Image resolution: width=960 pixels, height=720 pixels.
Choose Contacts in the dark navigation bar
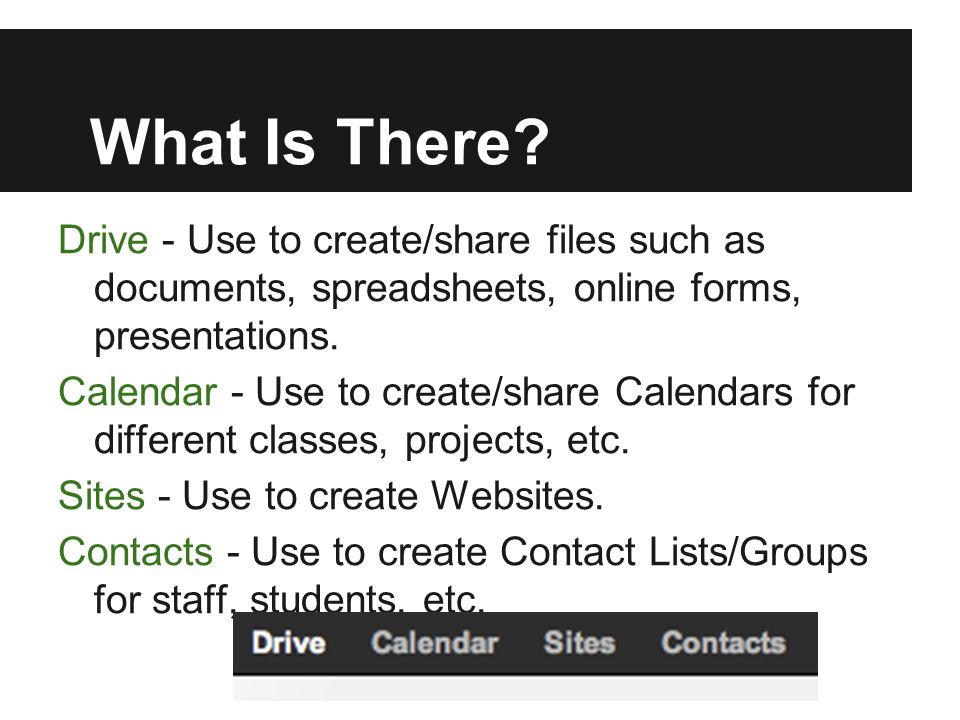coord(723,643)
